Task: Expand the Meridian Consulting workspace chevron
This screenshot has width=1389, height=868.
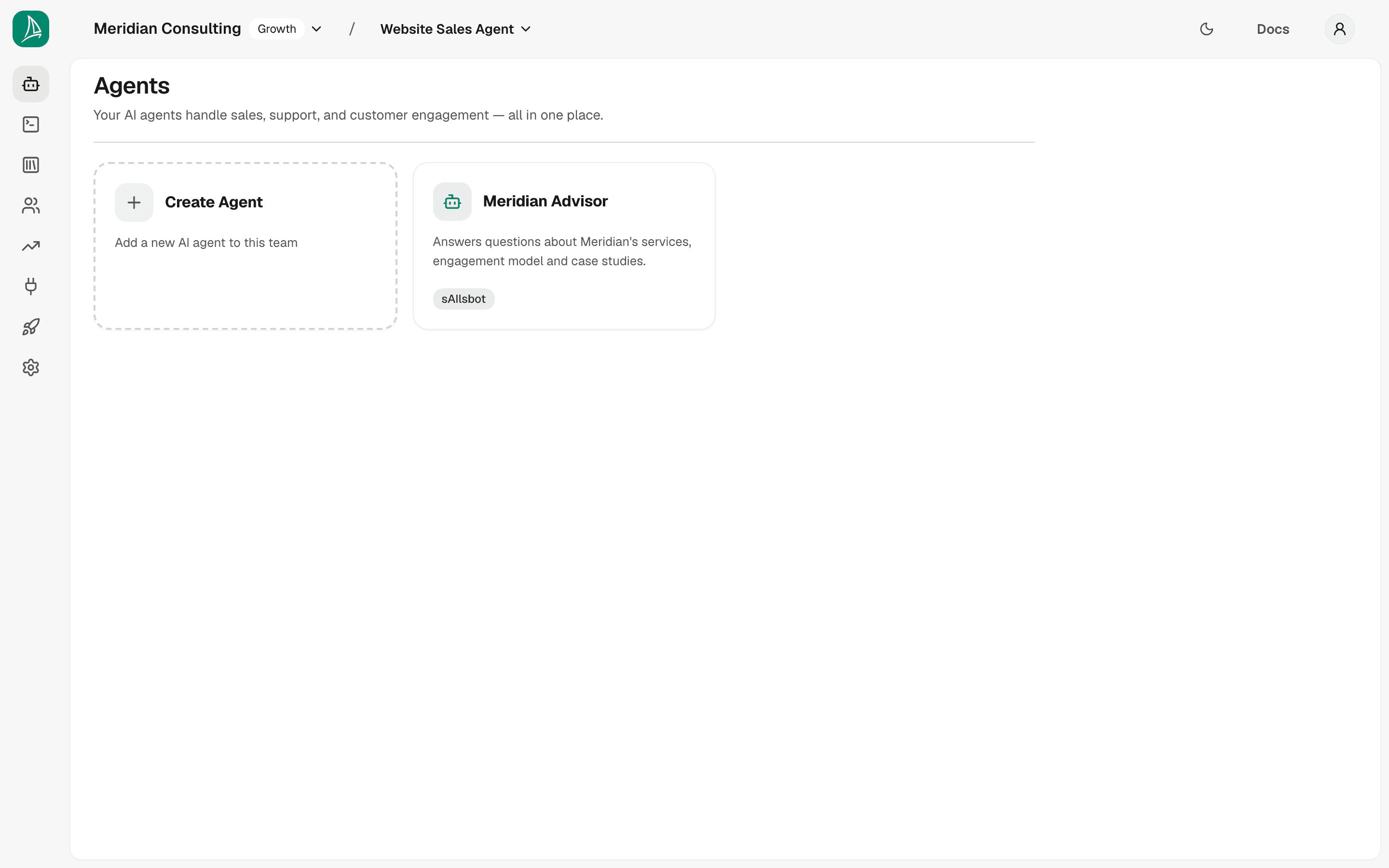Action: click(x=316, y=29)
